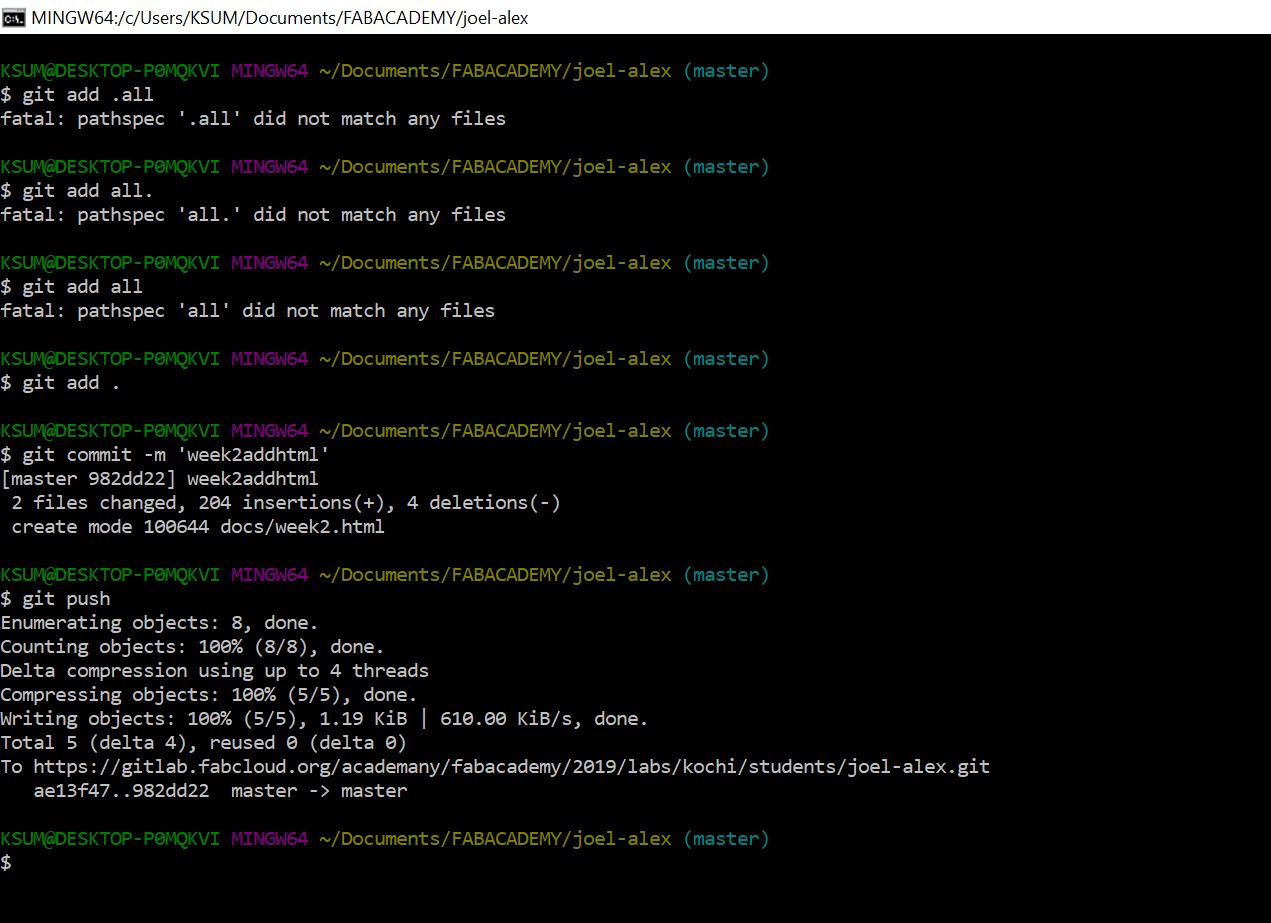The height and width of the screenshot is (923, 1271).
Task: Click 'Total 5 (delta 4), reused 0' line
Action: [x=204, y=743]
